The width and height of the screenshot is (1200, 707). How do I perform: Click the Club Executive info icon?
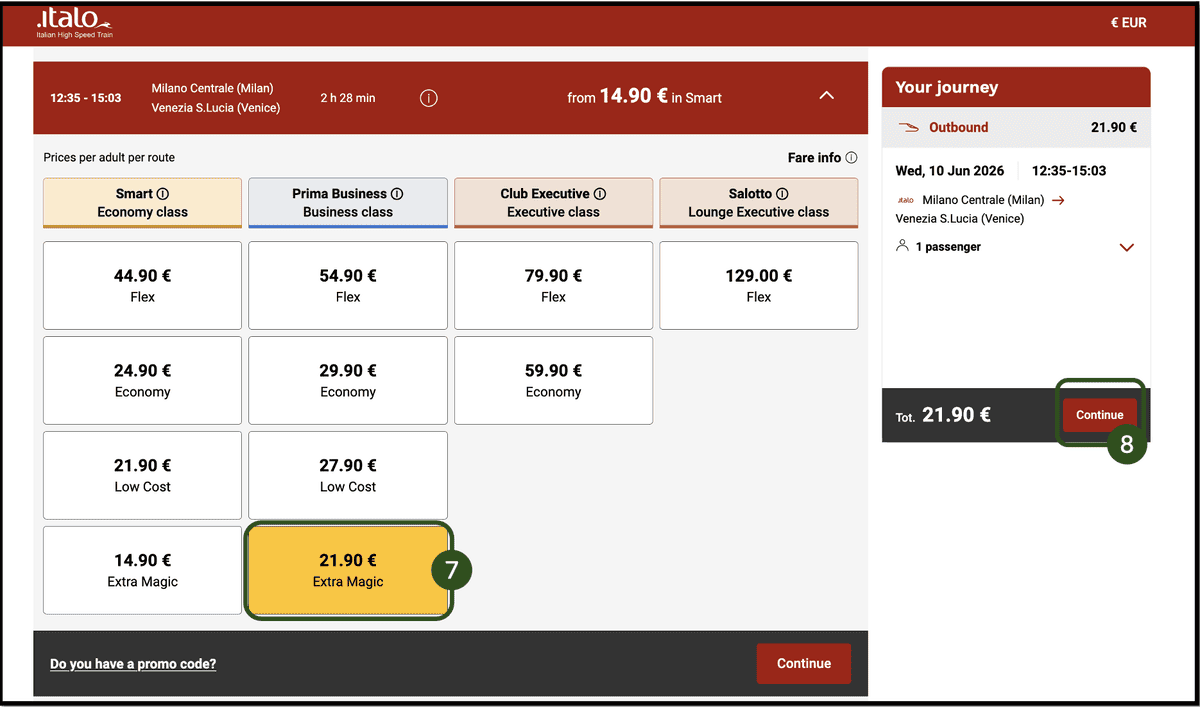(x=600, y=194)
